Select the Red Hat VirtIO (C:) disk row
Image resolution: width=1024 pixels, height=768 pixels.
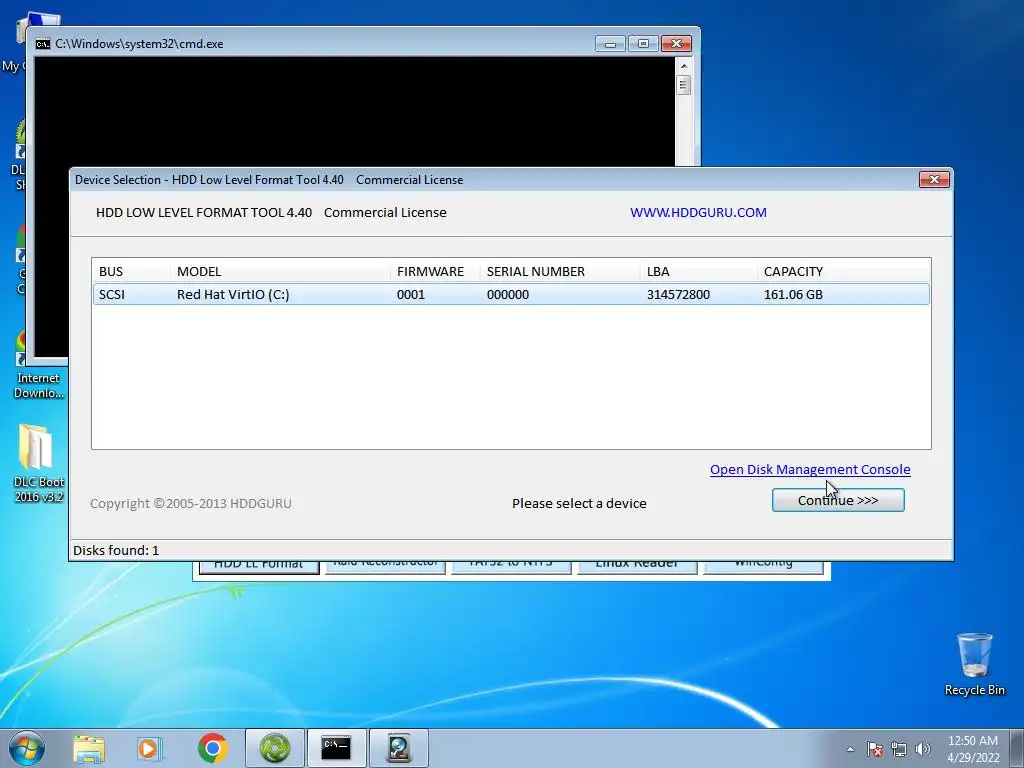(511, 295)
